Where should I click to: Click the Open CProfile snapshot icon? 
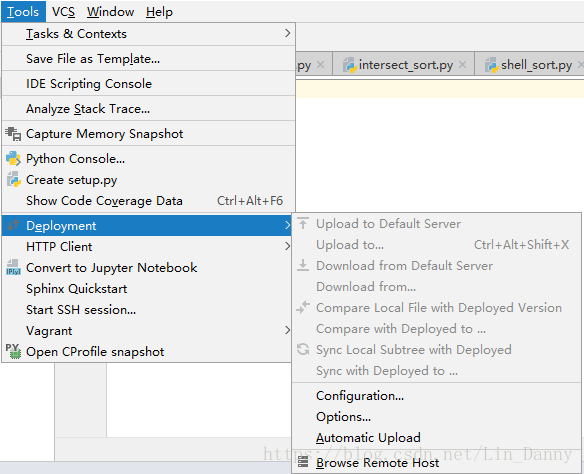click(x=13, y=351)
